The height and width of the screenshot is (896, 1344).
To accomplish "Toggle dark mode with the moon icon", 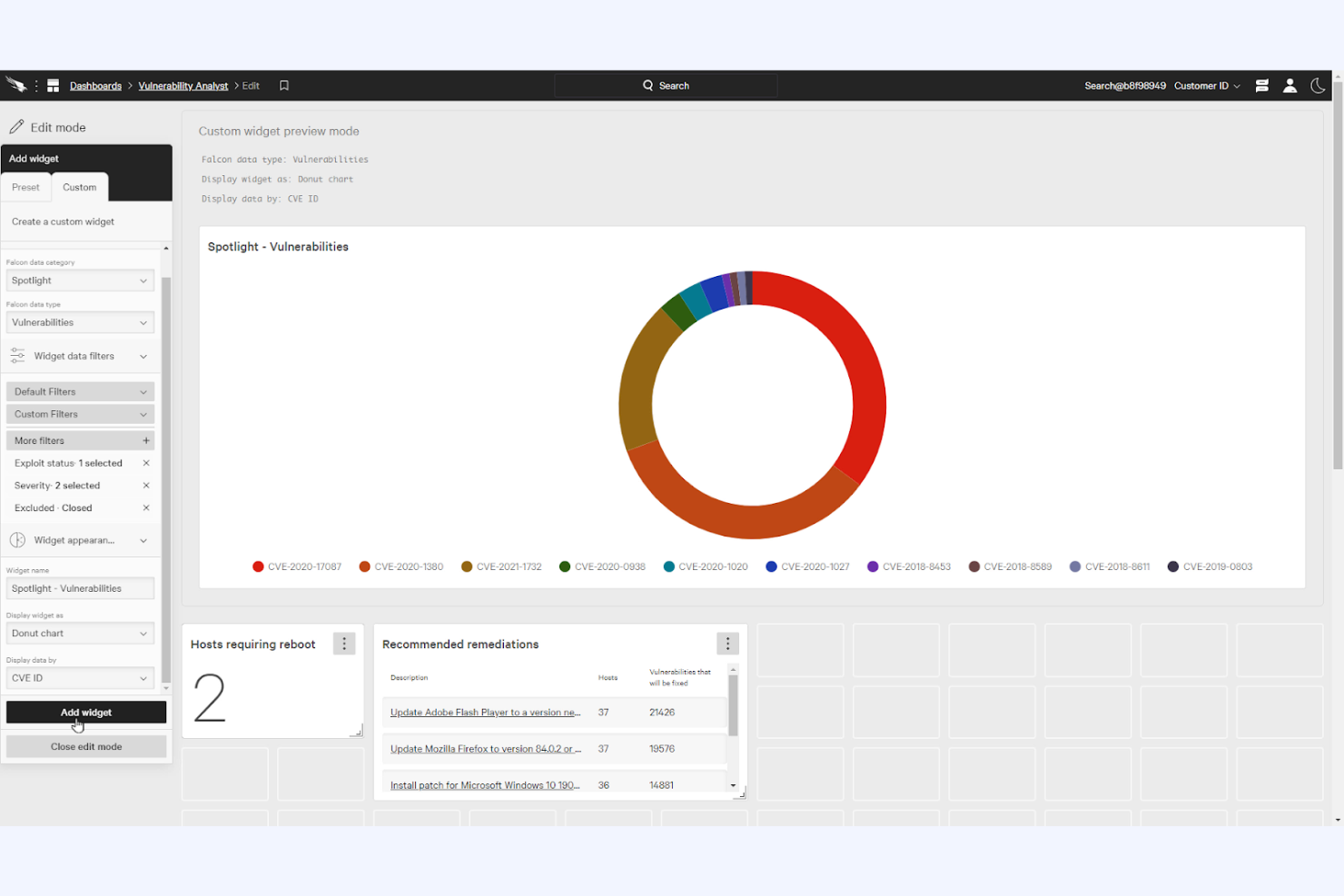I will pyautogui.click(x=1319, y=85).
